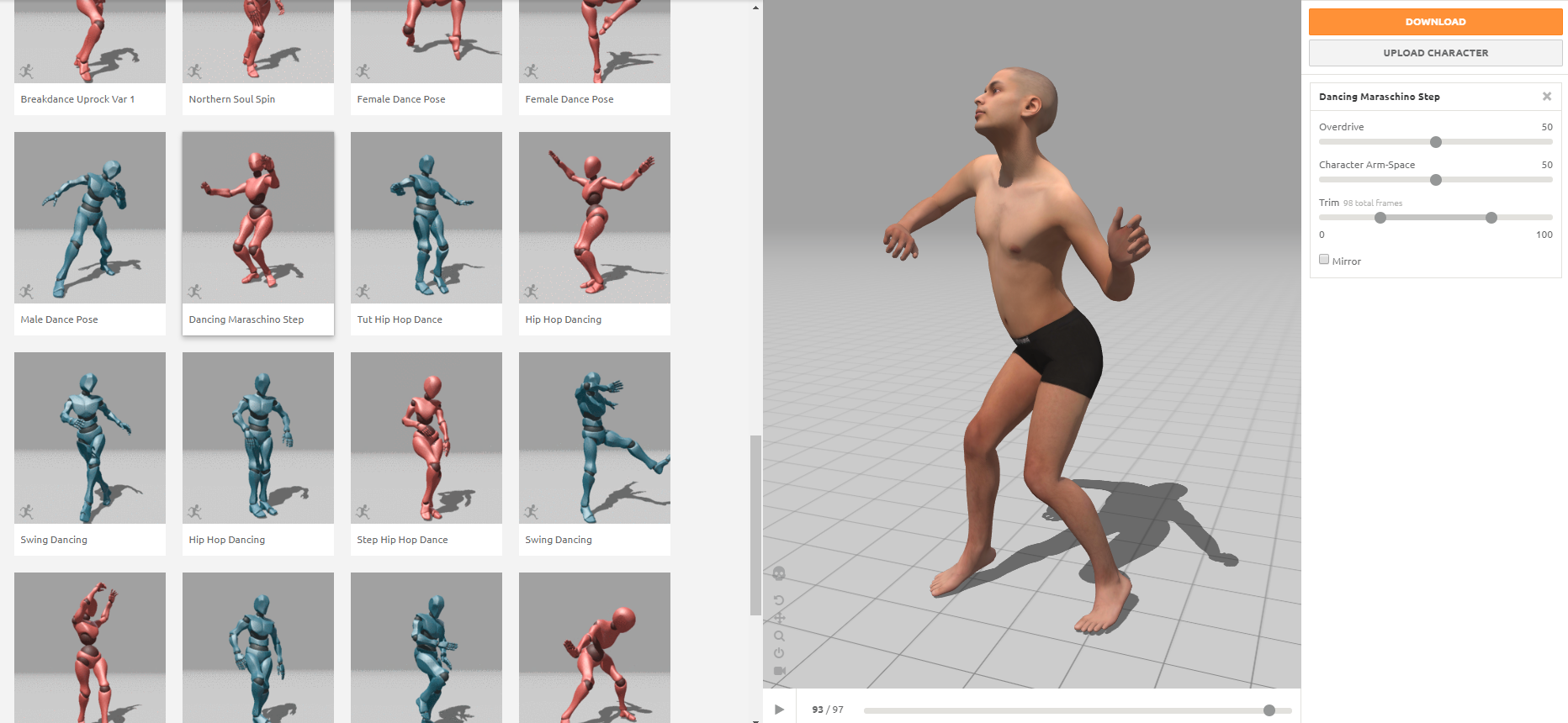The width and height of the screenshot is (1568, 723).
Task: Open bottom-row red crouching dancer thumbnail
Action: [595, 647]
